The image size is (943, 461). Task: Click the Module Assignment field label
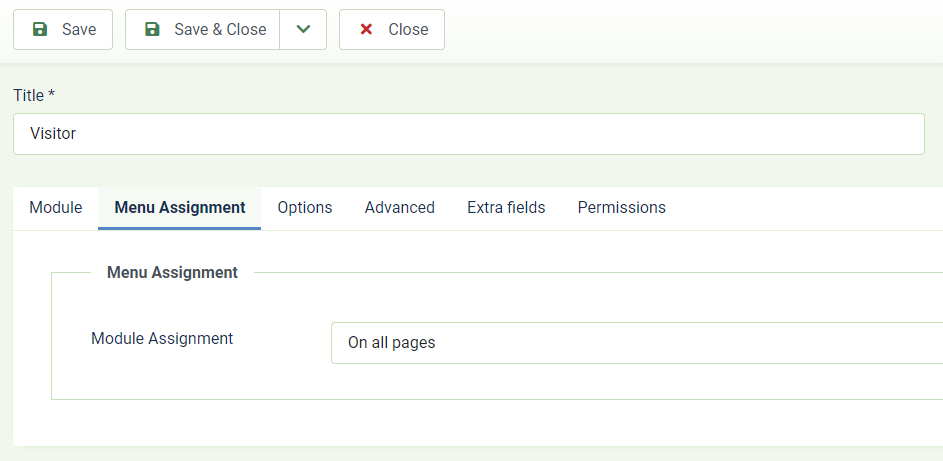(x=162, y=338)
